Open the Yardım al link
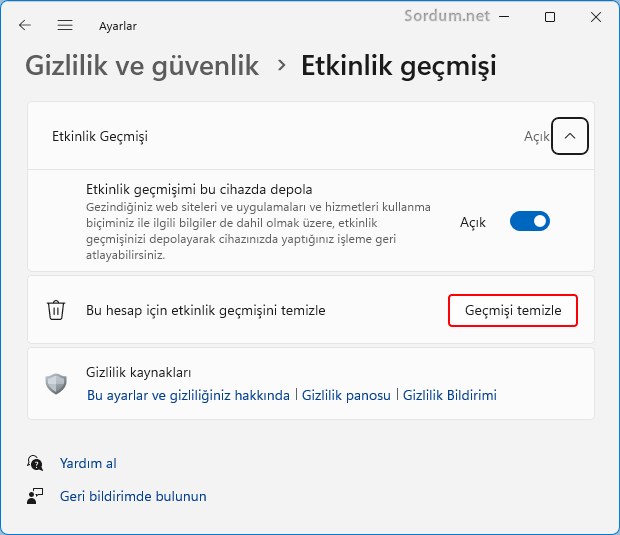The image size is (620, 535). tap(88, 463)
